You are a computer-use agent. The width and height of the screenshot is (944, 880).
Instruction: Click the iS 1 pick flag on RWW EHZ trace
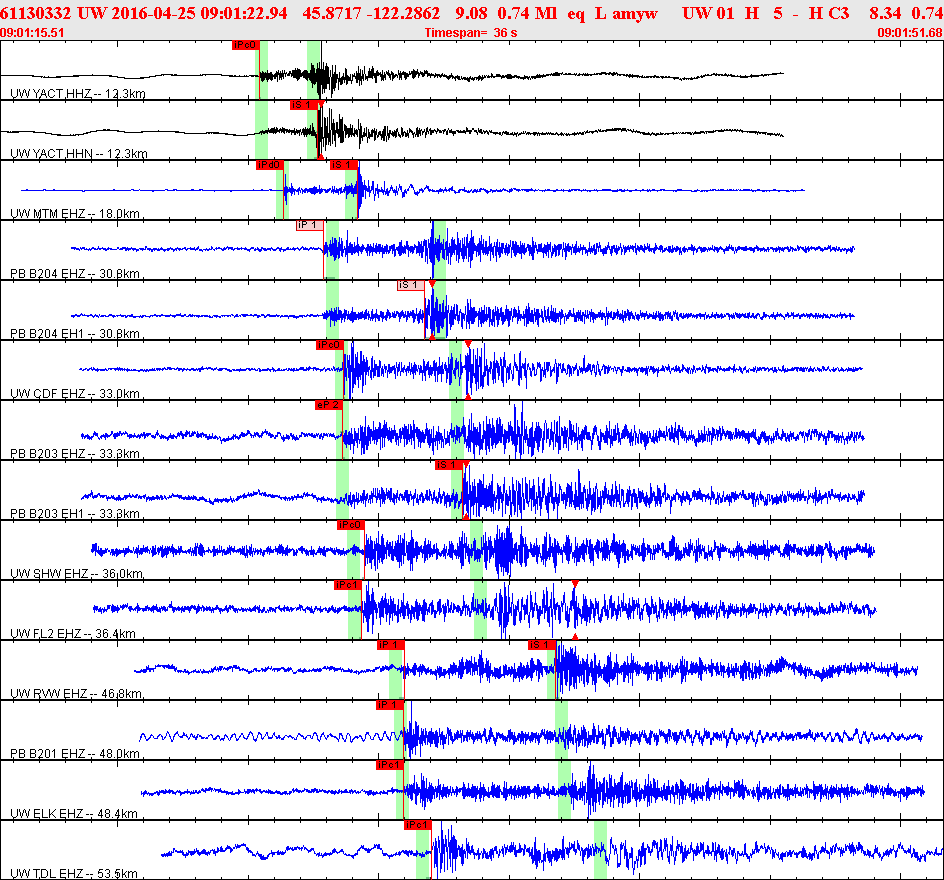coord(542,645)
